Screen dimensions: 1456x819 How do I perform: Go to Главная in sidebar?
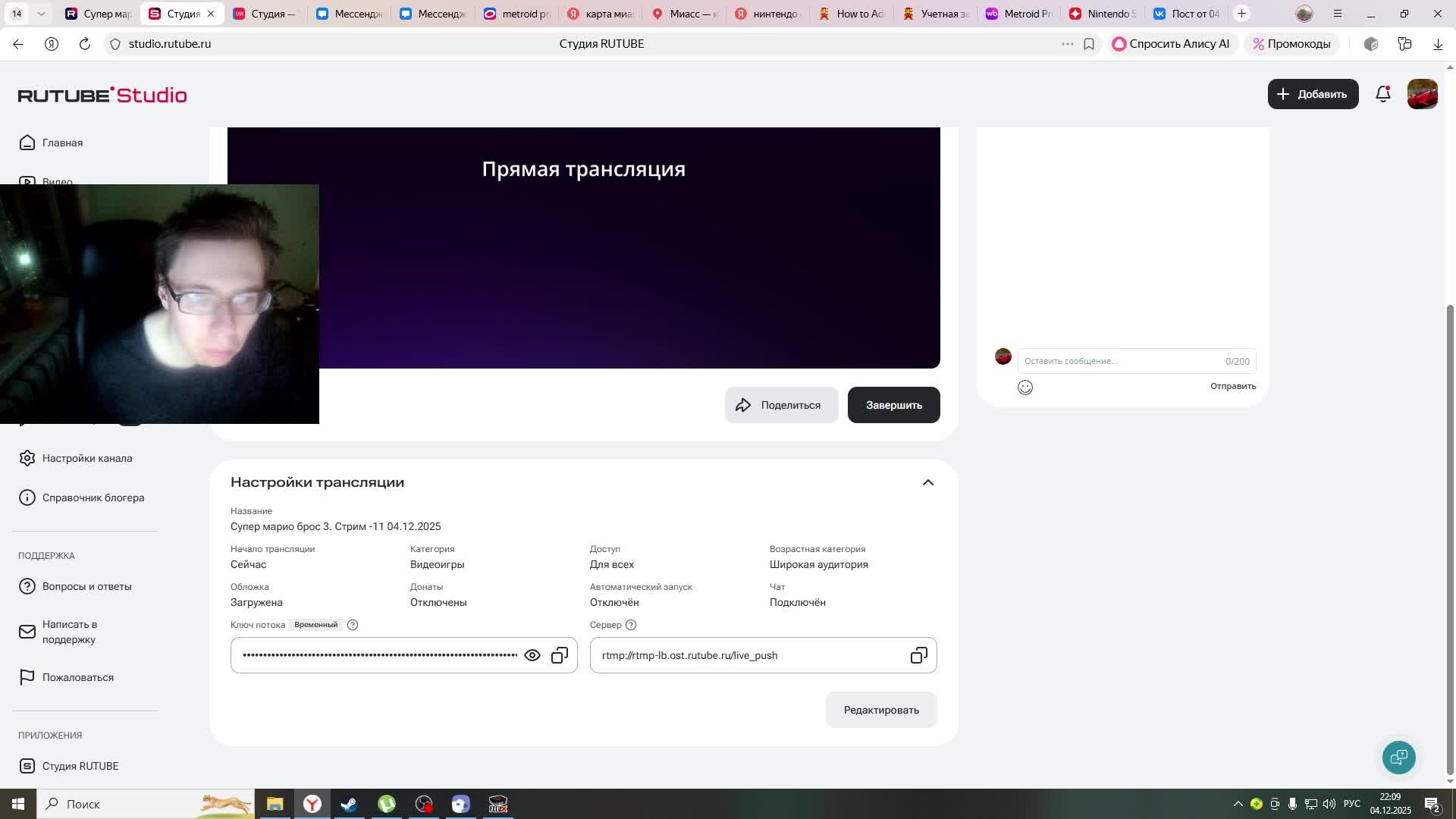62,143
